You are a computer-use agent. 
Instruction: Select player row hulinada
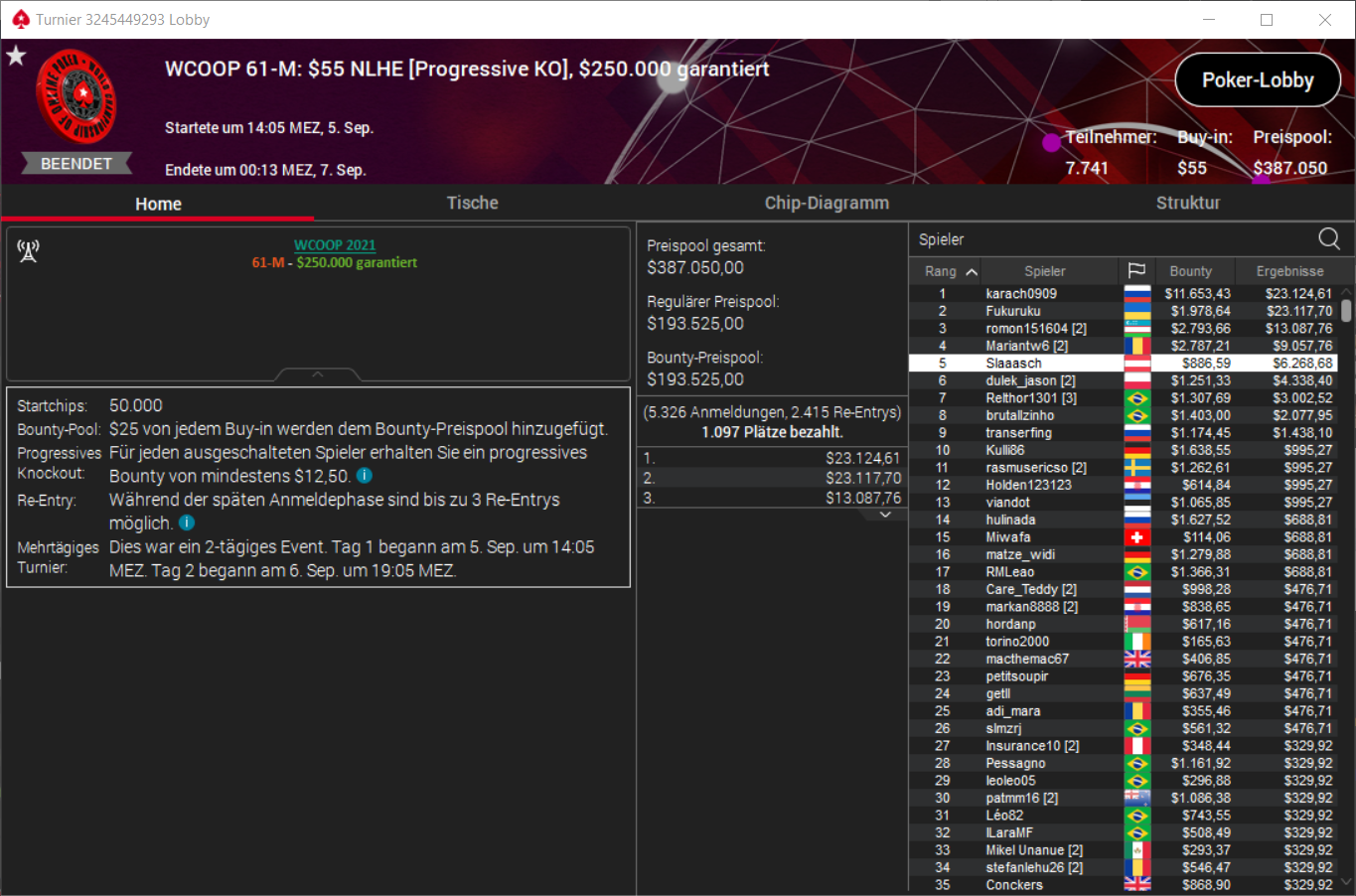(x=1123, y=520)
